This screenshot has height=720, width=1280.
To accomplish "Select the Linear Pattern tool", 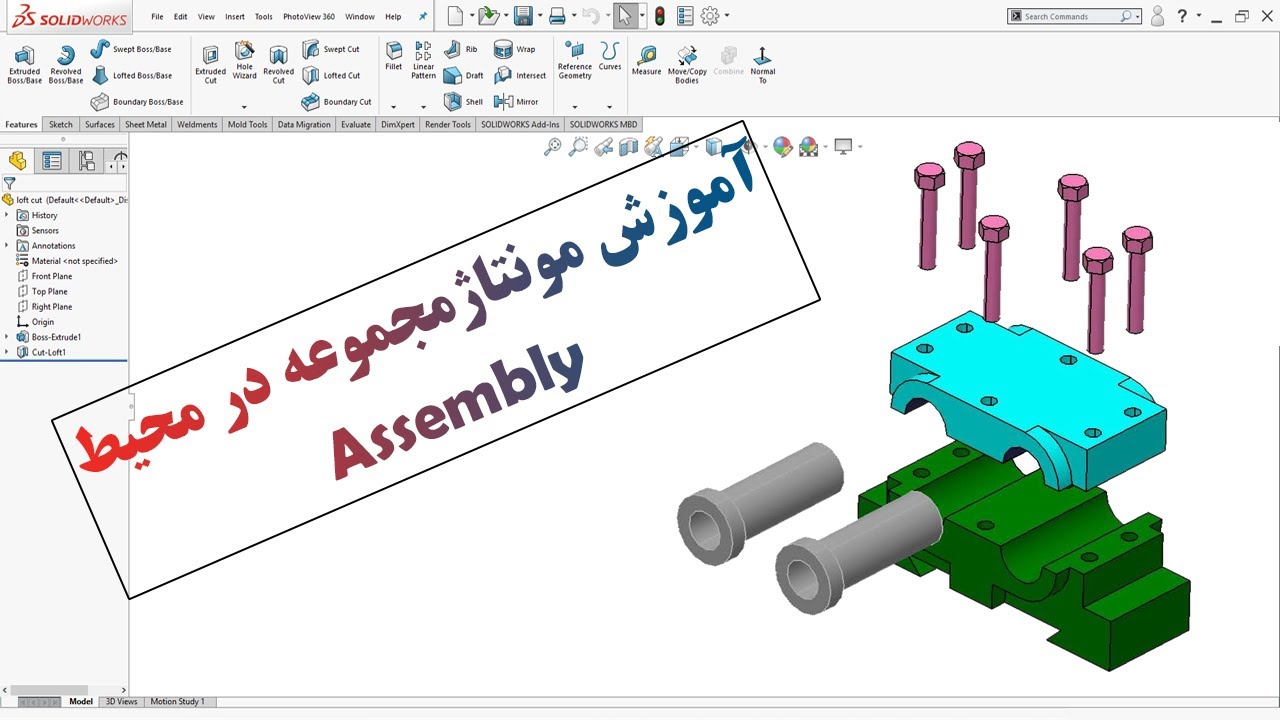I will point(423,60).
